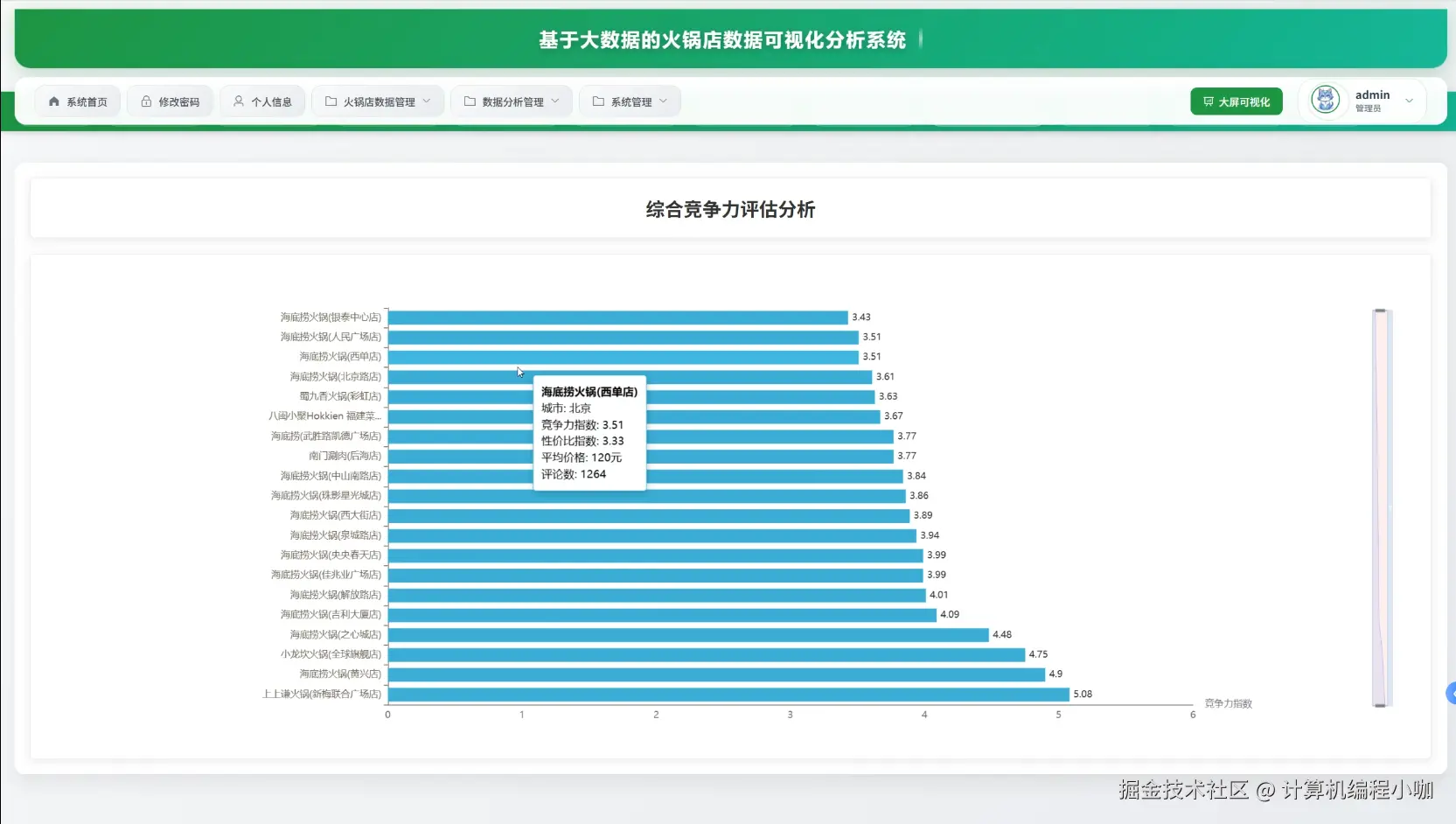
Task: Expand the 火锅店数据管理 chevron
Action: [427, 101]
